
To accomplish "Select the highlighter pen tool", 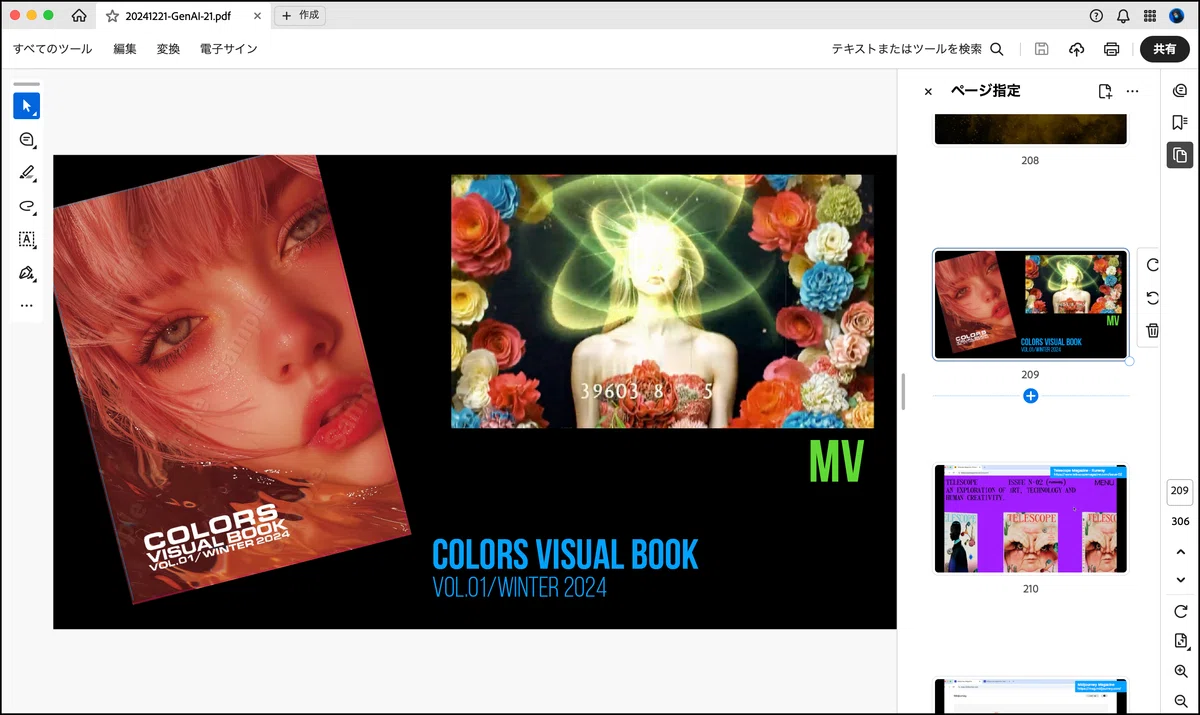I will click(27, 173).
